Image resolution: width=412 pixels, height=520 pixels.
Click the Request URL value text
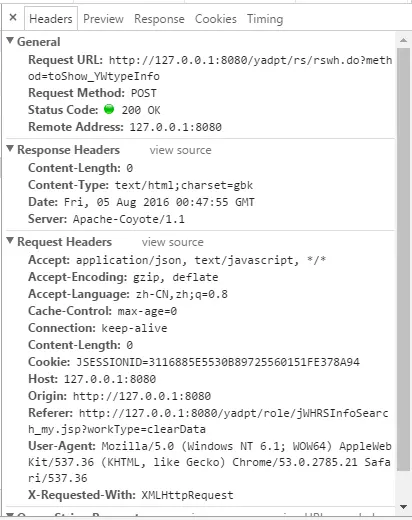point(210,68)
